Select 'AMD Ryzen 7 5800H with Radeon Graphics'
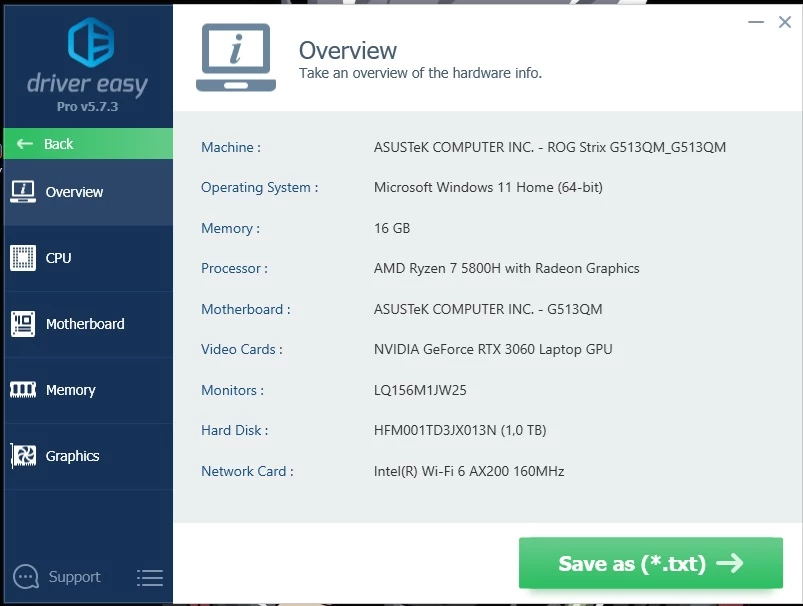 pos(506,268)
